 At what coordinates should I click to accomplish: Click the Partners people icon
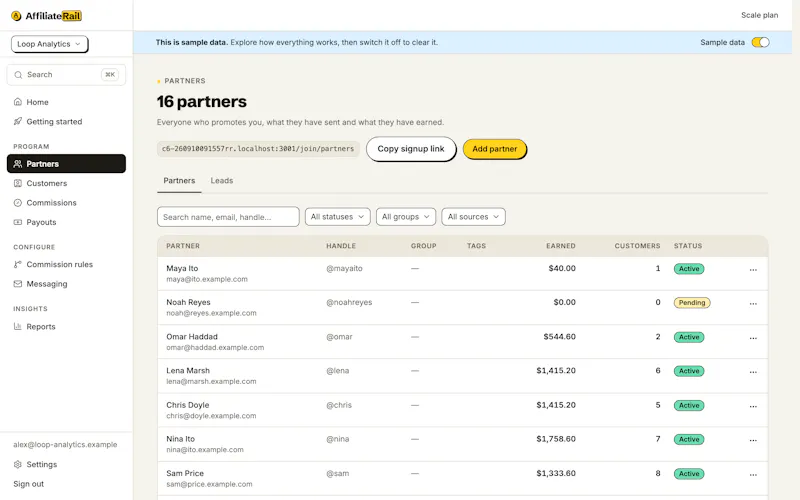18,164
